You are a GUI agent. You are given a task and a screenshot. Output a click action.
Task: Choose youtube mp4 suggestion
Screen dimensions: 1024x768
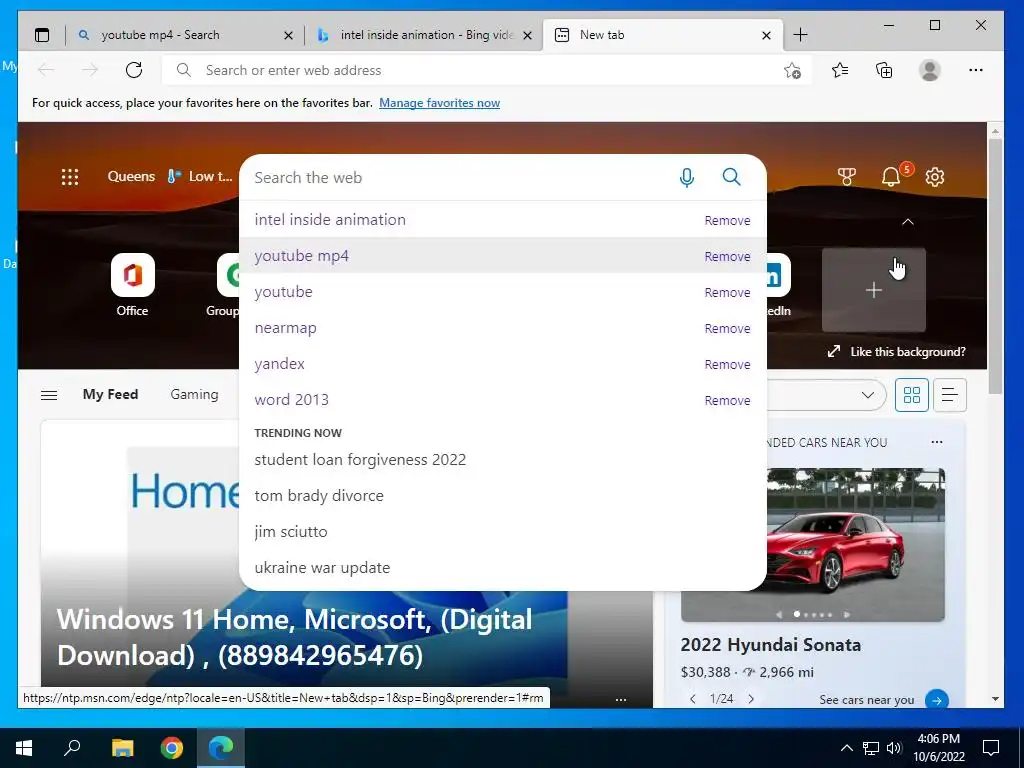click(301, 256)
